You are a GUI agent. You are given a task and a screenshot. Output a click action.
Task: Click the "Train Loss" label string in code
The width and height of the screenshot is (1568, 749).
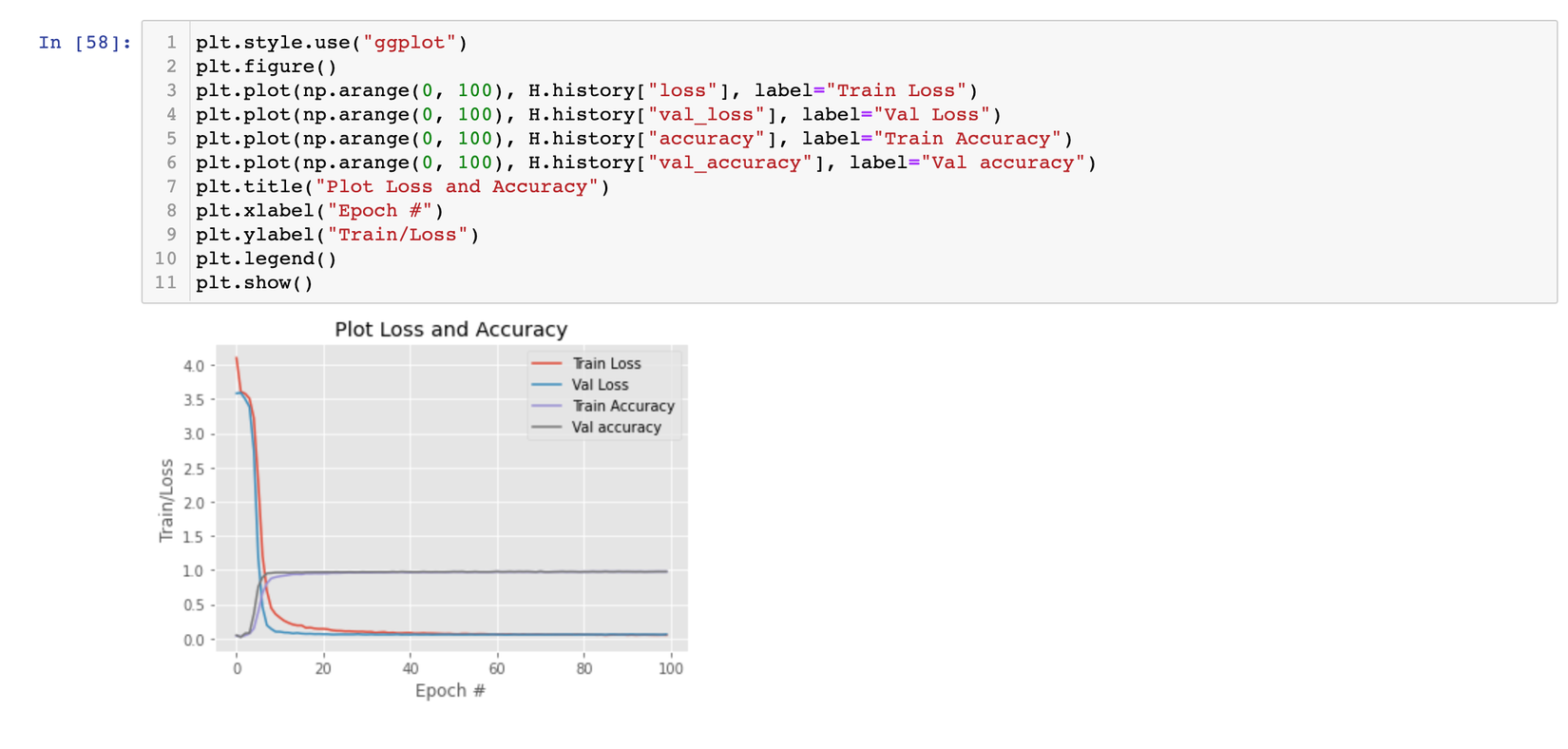pyautogui.click(x=896, y=90)
